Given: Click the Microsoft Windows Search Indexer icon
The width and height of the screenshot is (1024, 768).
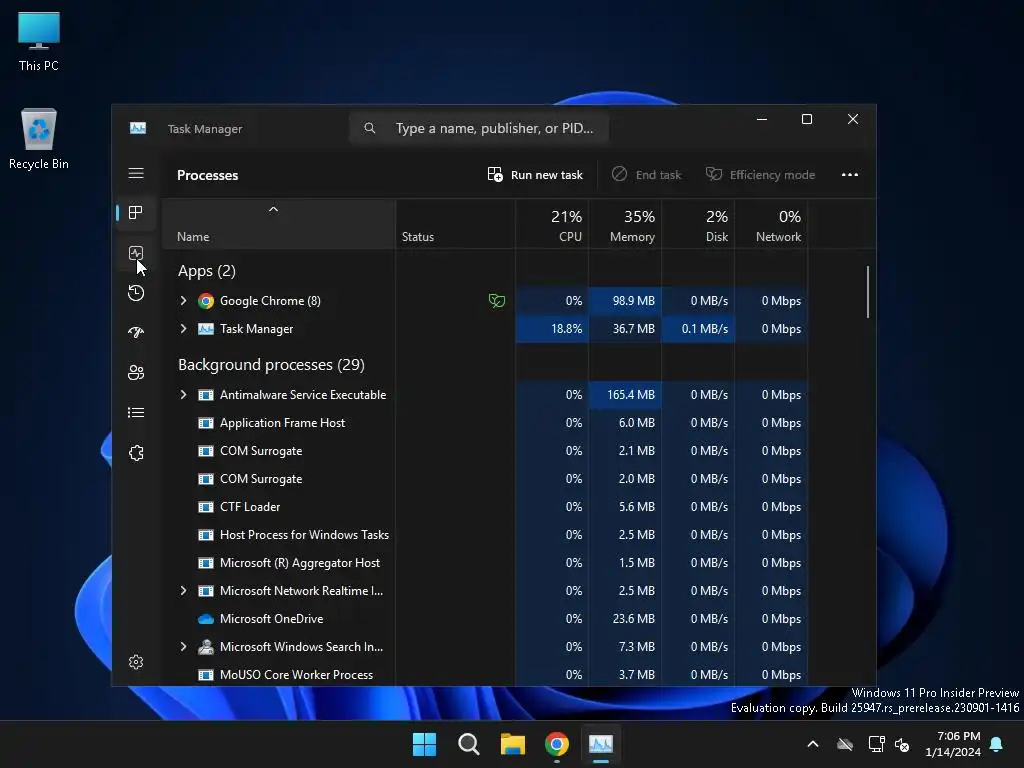Looking at the screenshot, I should click(206, 647).
